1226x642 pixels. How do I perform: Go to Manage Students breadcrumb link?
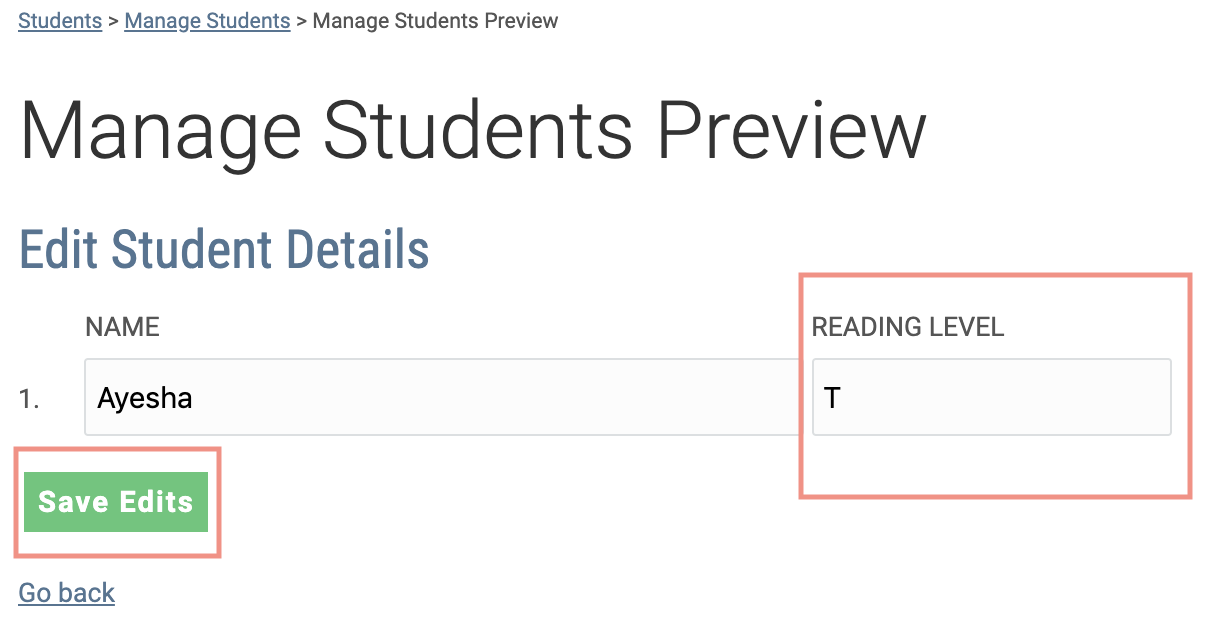pos(207,20)
